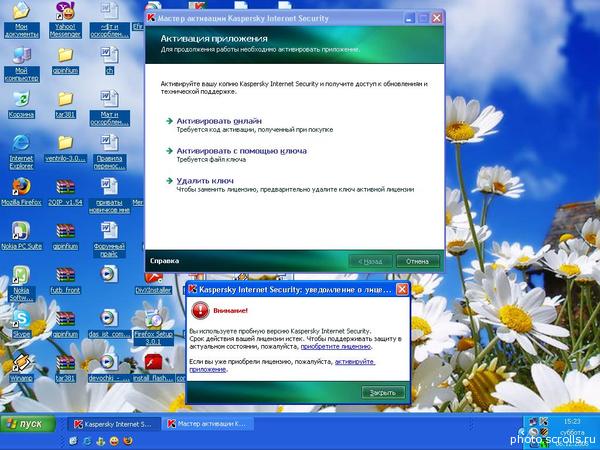Image resolution: width=600 pixels, height=450 pixels.
Task: Click the Kaspersky K system tray icon
Action: click(x=544, y=422)
